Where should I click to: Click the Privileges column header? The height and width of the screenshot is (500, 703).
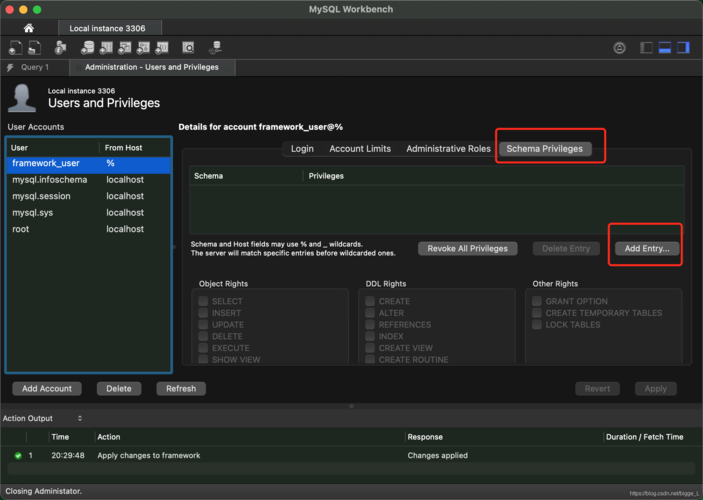(494, 176)
